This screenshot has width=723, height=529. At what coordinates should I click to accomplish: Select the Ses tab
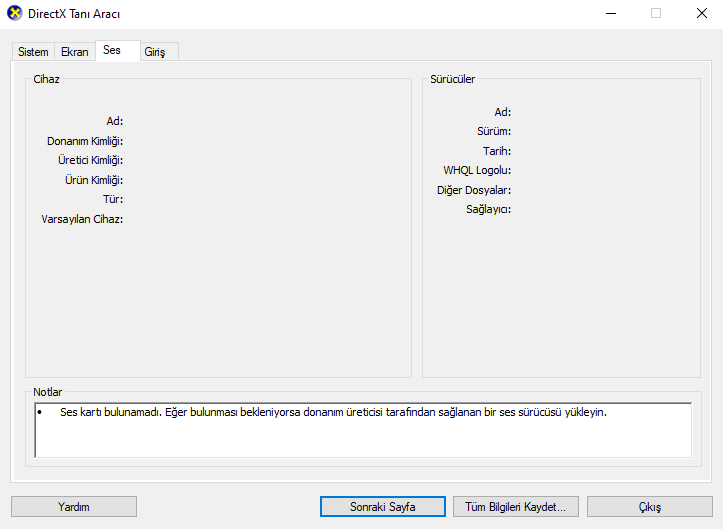[118, 50]
